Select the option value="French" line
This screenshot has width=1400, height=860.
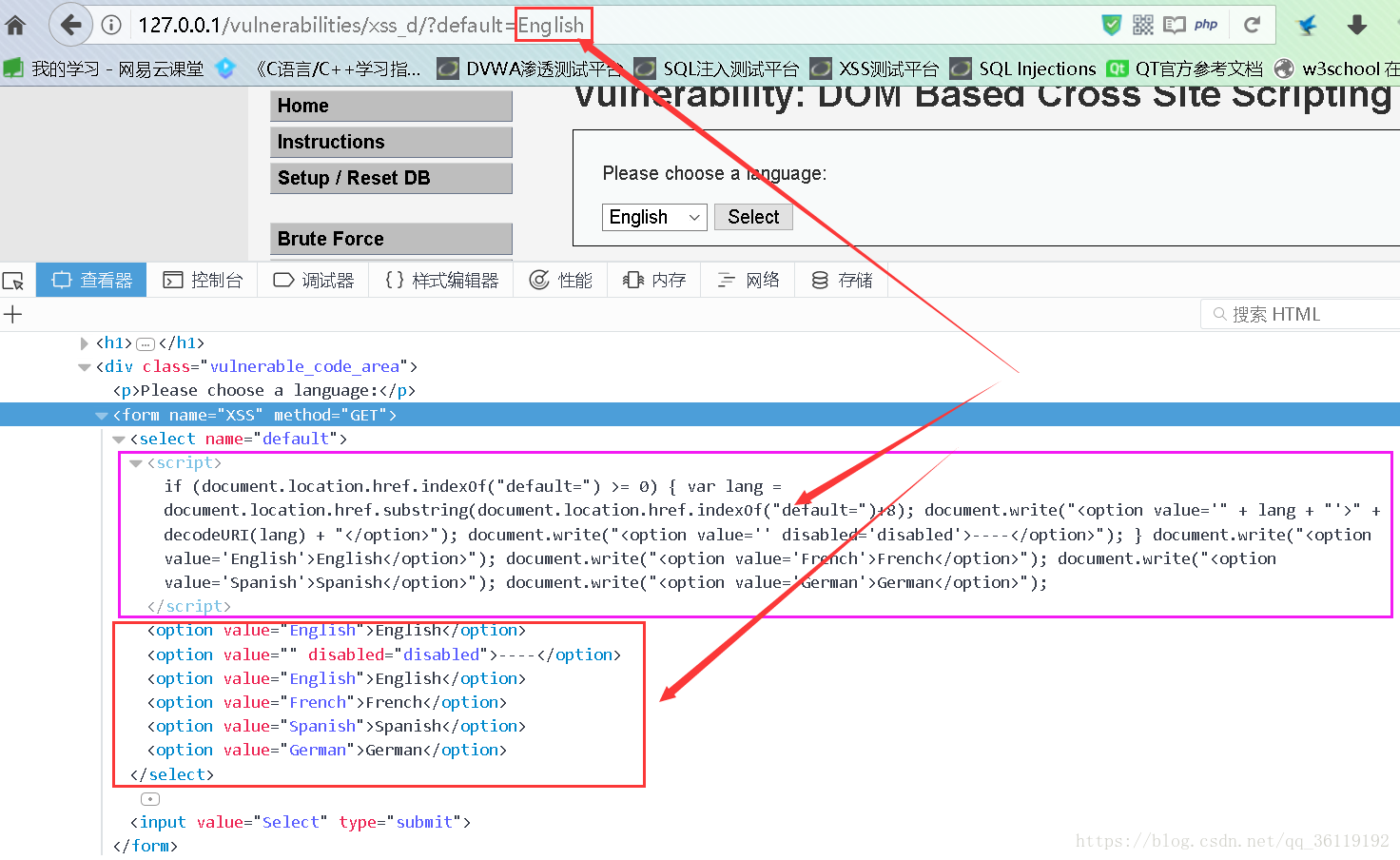pos(327,702)
